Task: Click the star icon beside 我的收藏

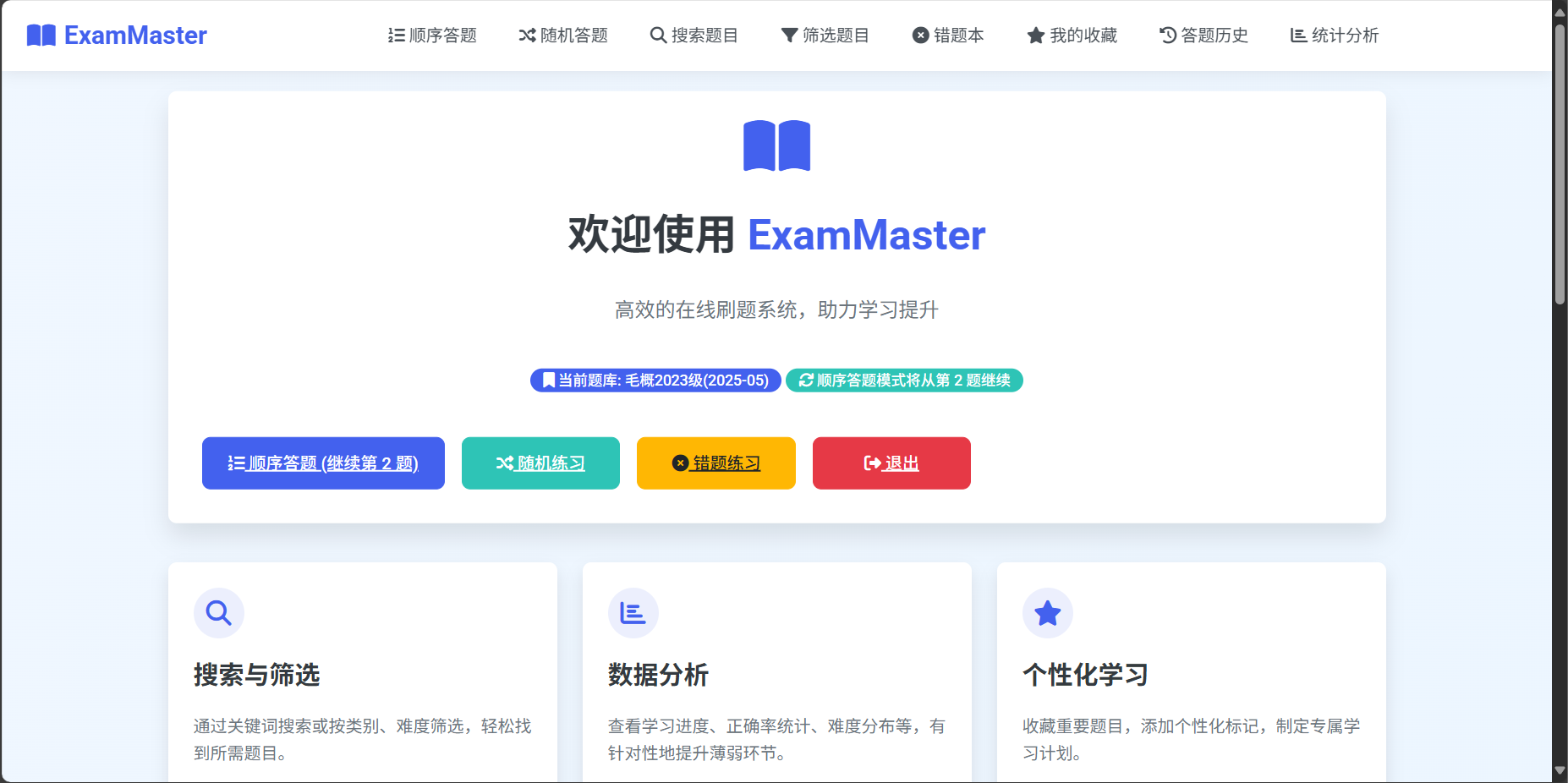Action: pos(1036,36)
